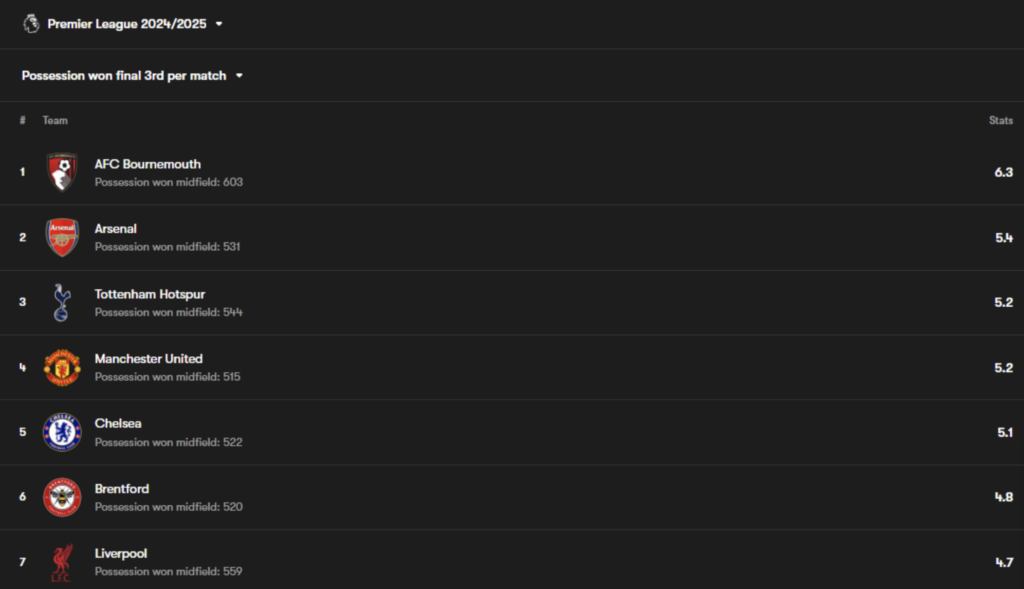The image size is (1024, 589).
Task: Click the arrow beside Premier League 2024/2025
Action: (219, 24)
